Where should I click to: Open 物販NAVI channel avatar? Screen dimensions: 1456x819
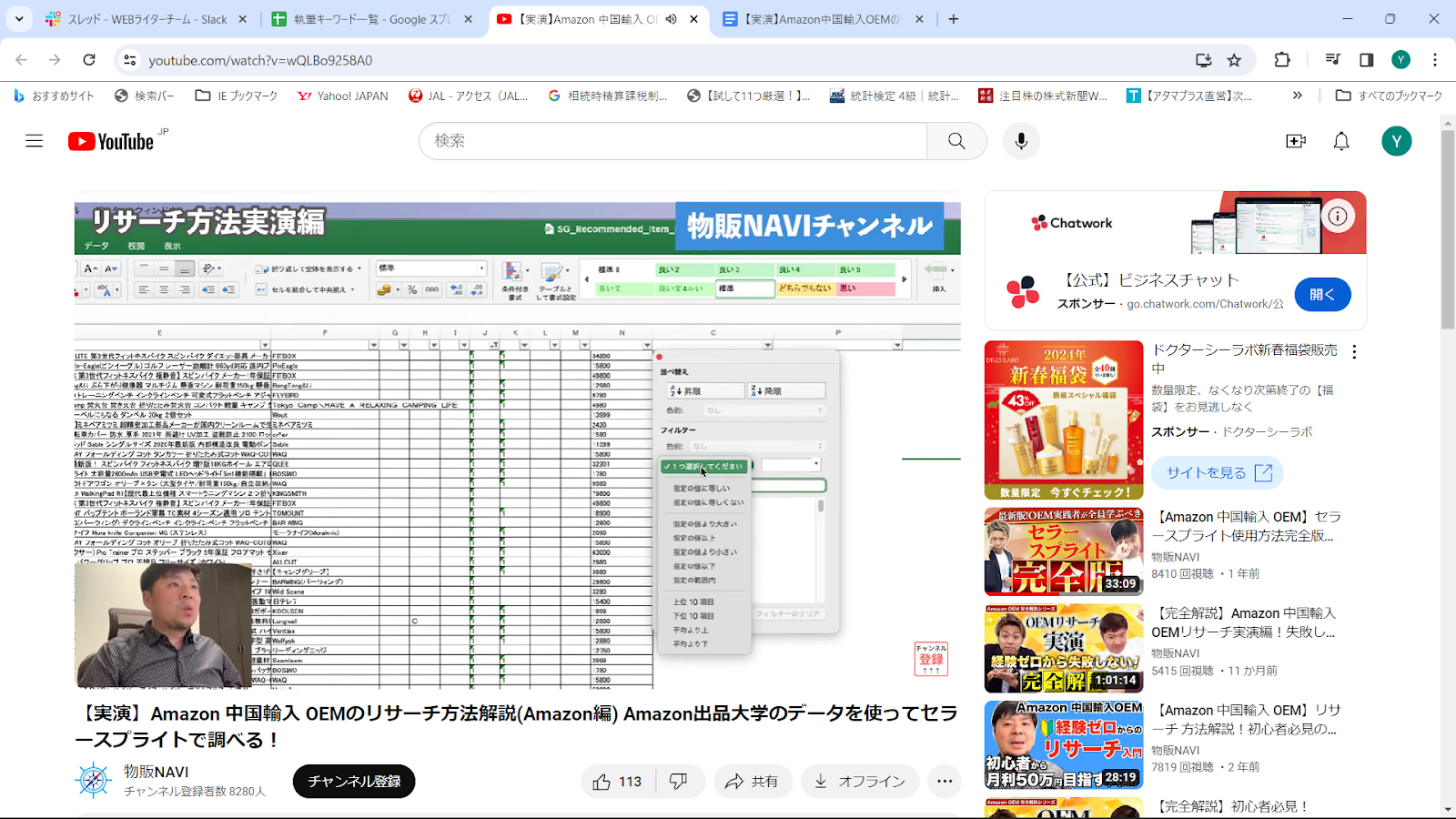click(x=93, y=781)
